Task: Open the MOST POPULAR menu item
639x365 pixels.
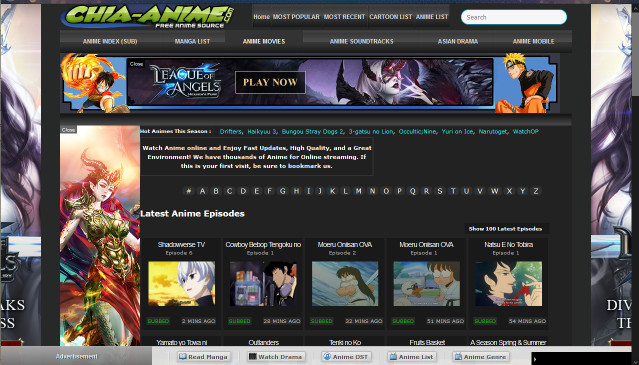Action: click(x=296, y=17)
